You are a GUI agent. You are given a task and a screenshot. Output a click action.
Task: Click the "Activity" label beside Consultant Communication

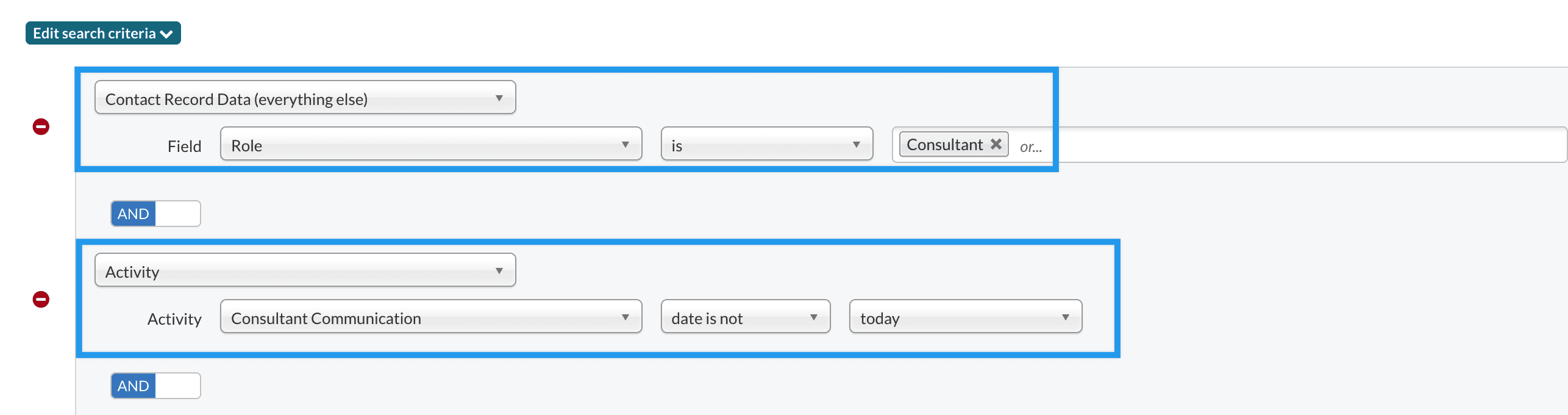click(174, 319)
